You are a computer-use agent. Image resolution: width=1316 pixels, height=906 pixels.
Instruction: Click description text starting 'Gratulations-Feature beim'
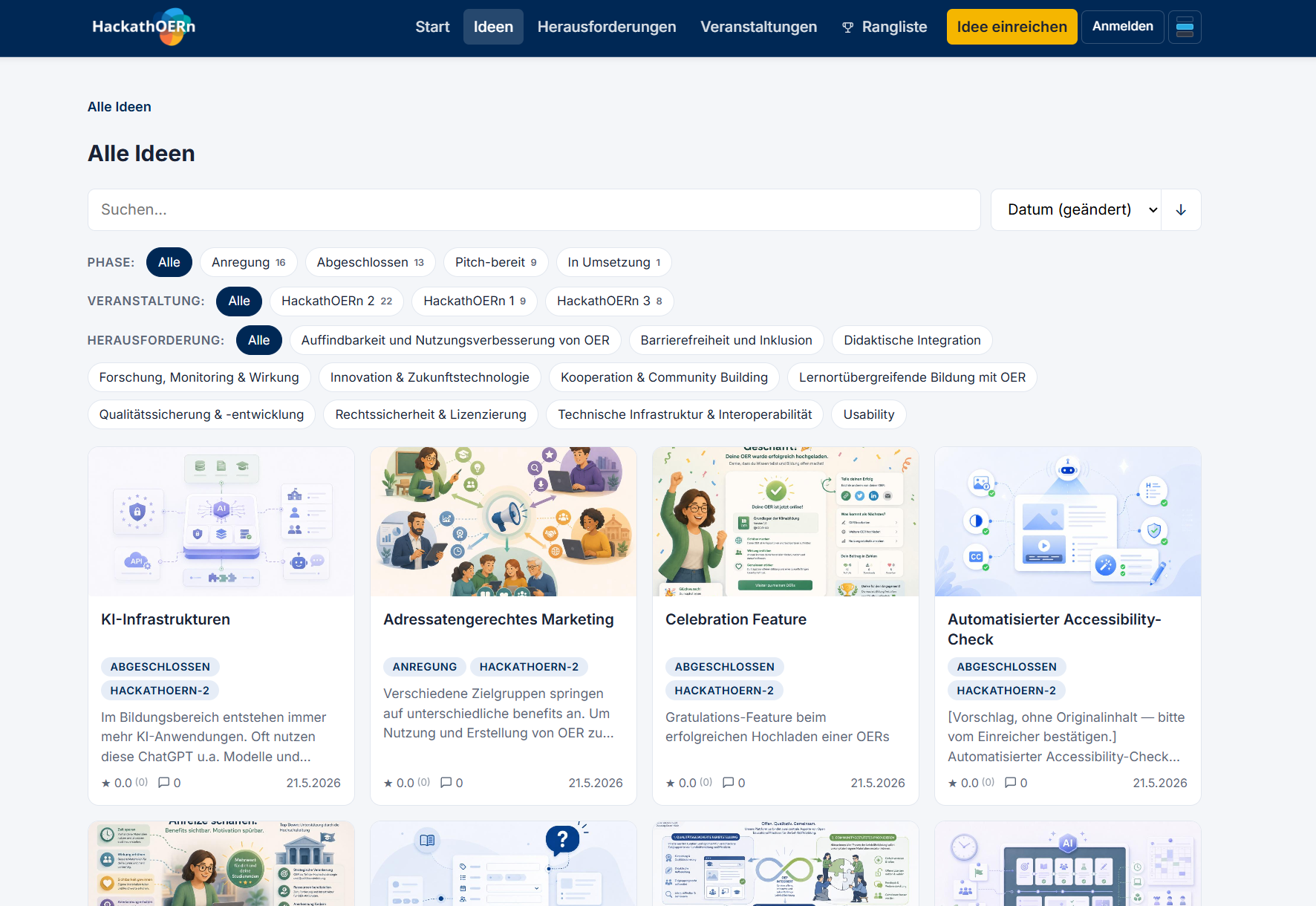pyautogui.click(x=778, y=727)
